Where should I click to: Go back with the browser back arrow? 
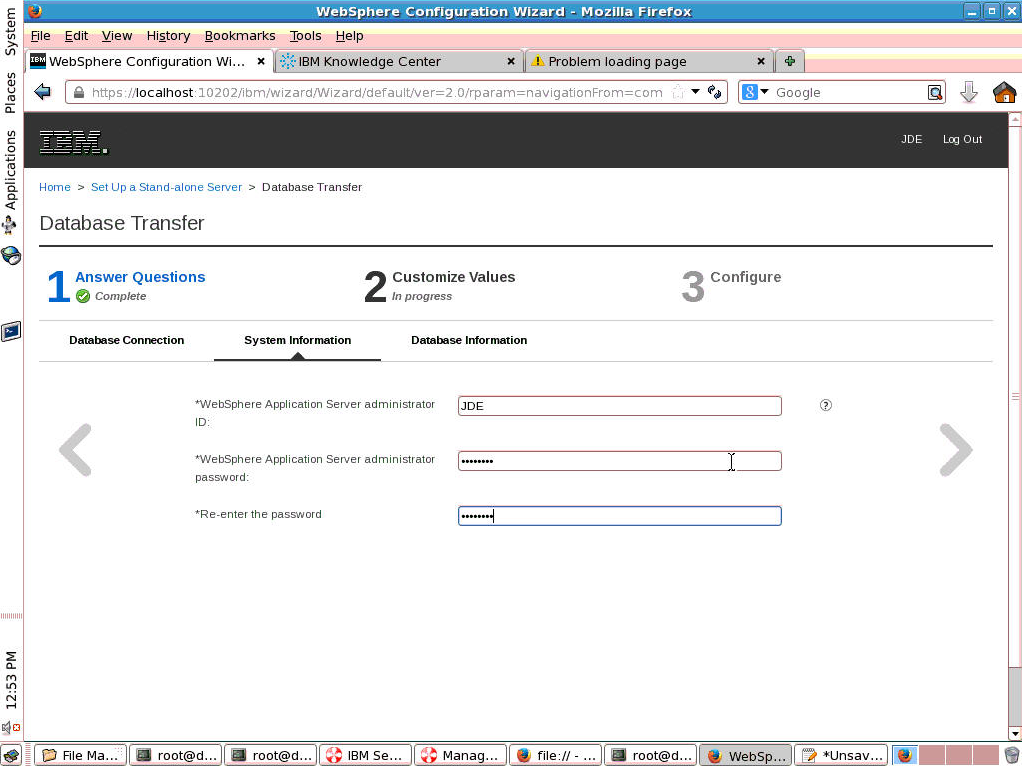click(x=43, y=92)
